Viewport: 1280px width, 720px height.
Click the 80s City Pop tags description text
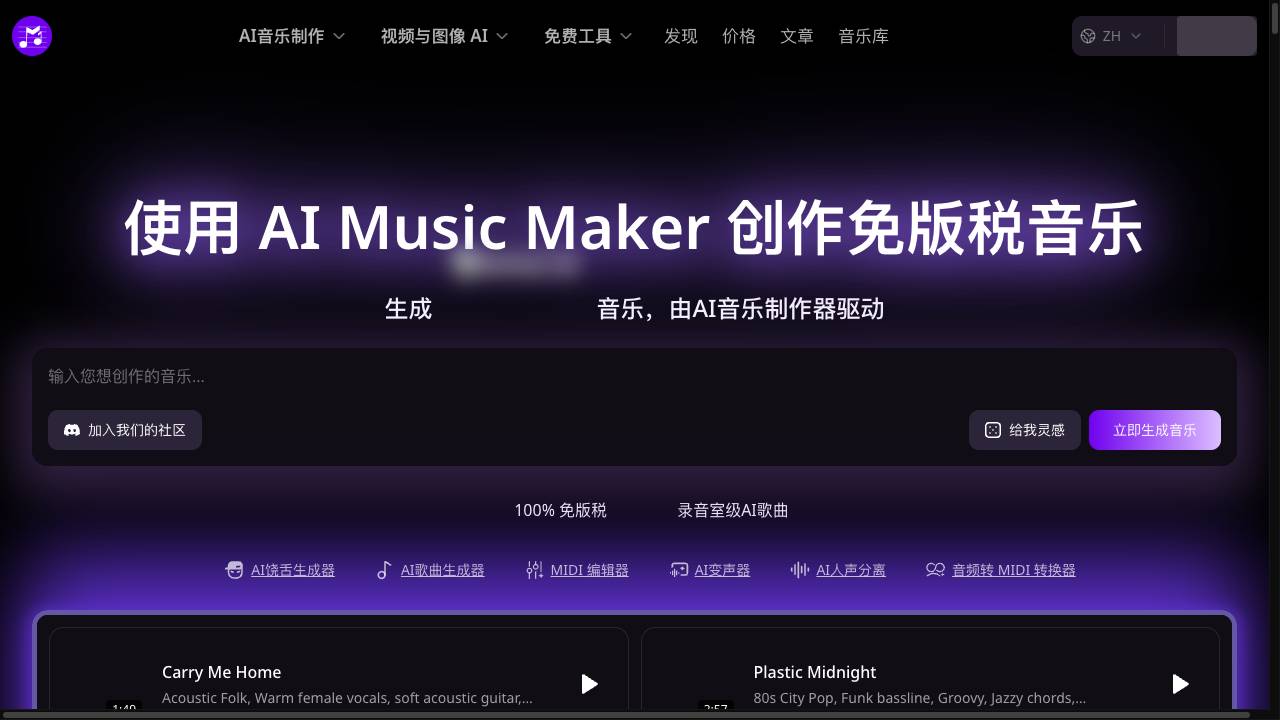point(920,698)
